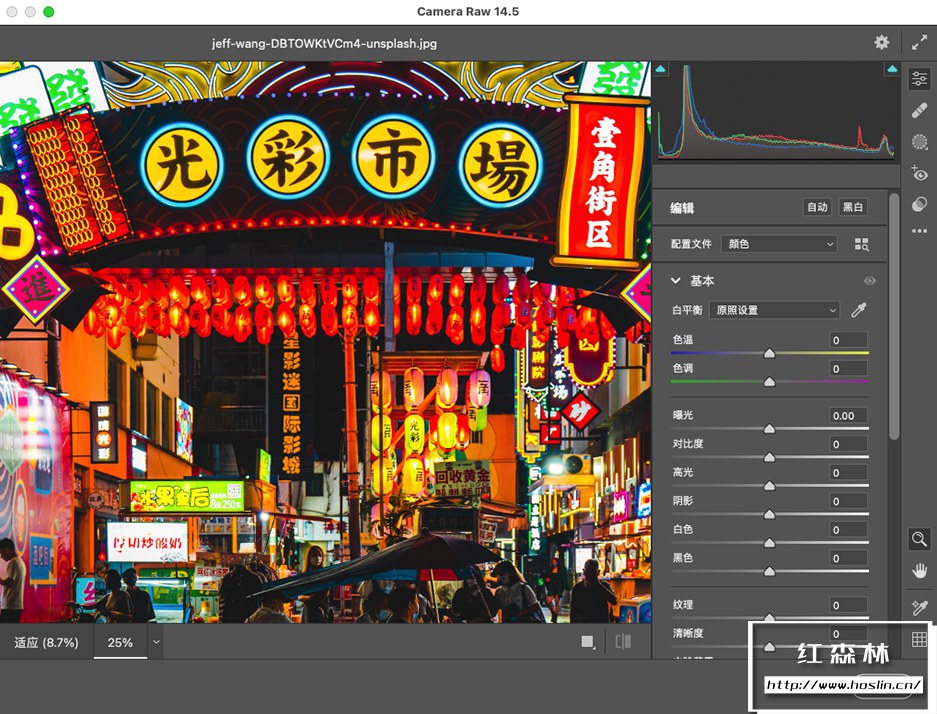Select the Edit sliders panel icon
Screen dimensions: 937x714
point(919,80)
